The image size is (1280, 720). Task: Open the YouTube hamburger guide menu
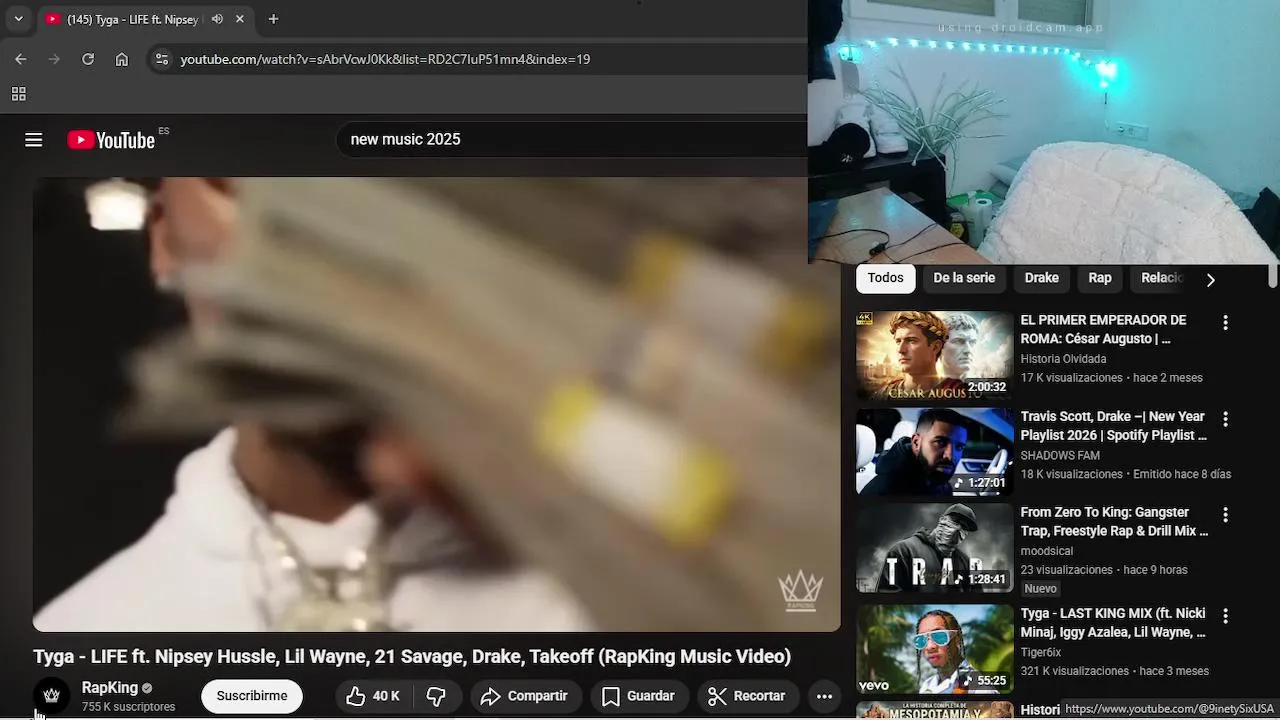click(x=34, y=140)
